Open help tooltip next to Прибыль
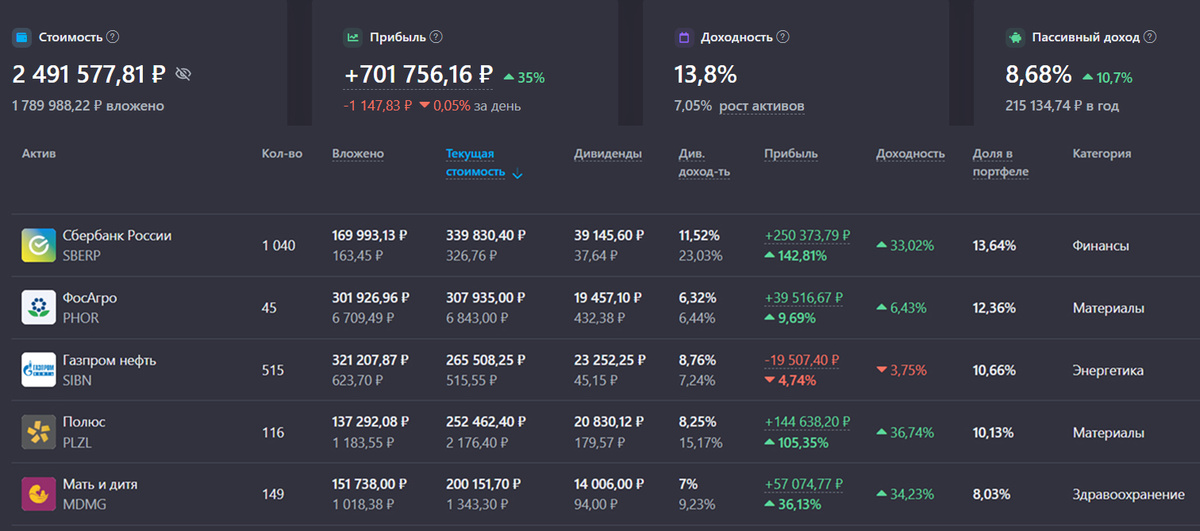The width and height of the screenshot is (1200, 531). pos(436,37)
